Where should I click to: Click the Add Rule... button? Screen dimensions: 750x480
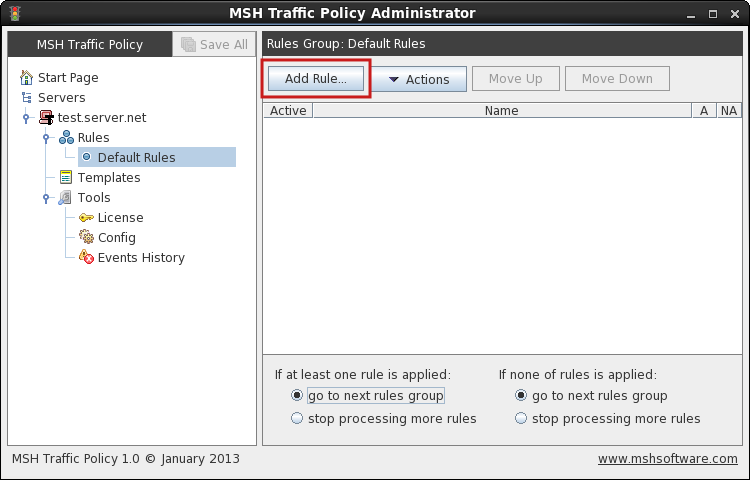coord(316,78)
